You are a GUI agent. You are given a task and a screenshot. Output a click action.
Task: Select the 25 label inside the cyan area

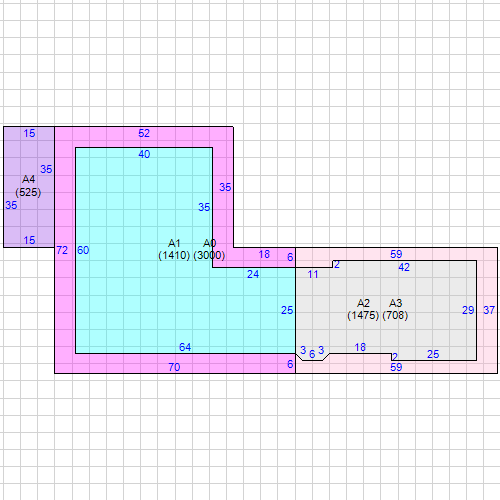click(x=287, y=310)
